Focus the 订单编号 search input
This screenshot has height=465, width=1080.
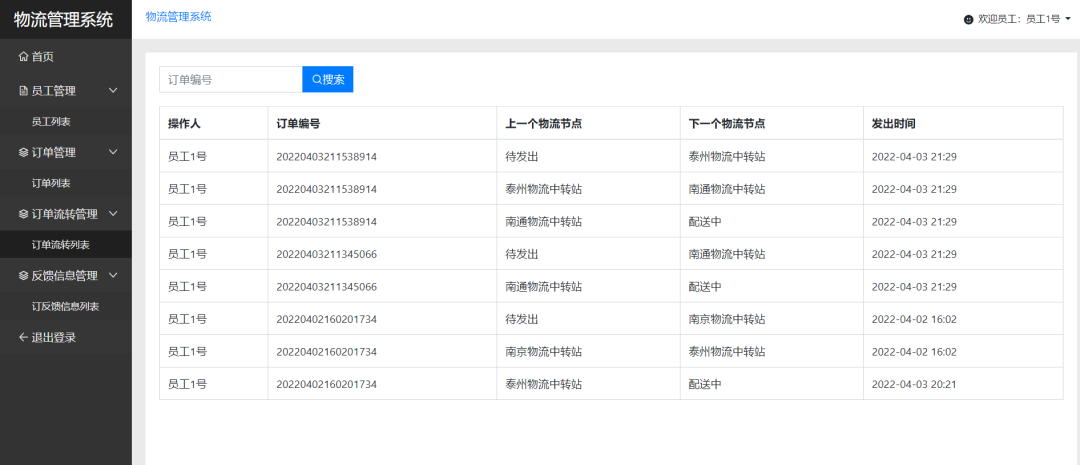click(231, 79)
